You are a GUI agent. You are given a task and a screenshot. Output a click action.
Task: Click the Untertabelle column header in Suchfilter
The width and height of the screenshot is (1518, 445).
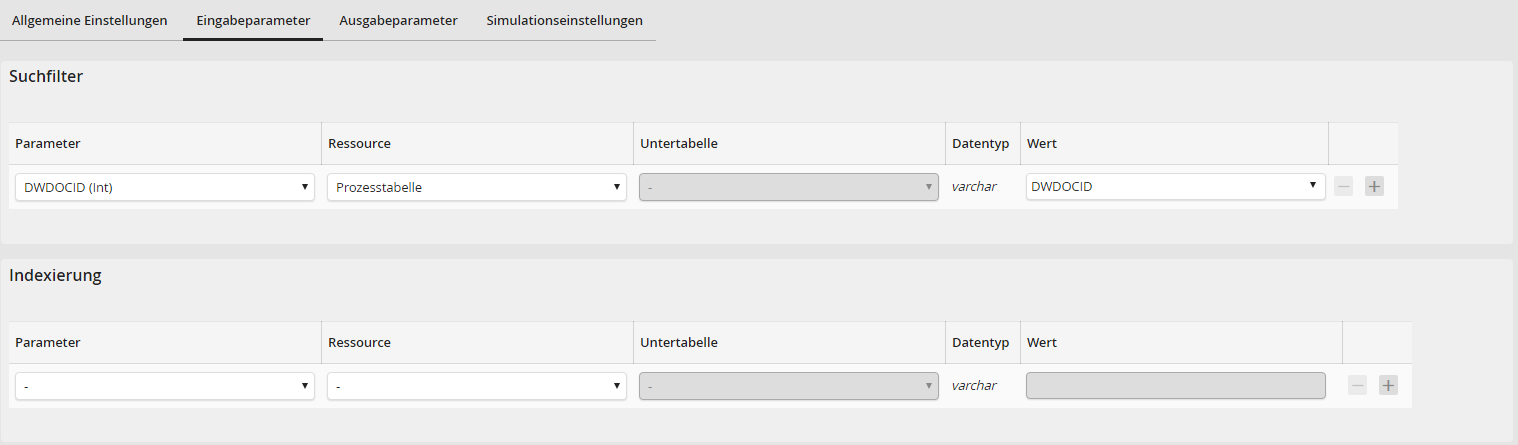tap(678, 144)
